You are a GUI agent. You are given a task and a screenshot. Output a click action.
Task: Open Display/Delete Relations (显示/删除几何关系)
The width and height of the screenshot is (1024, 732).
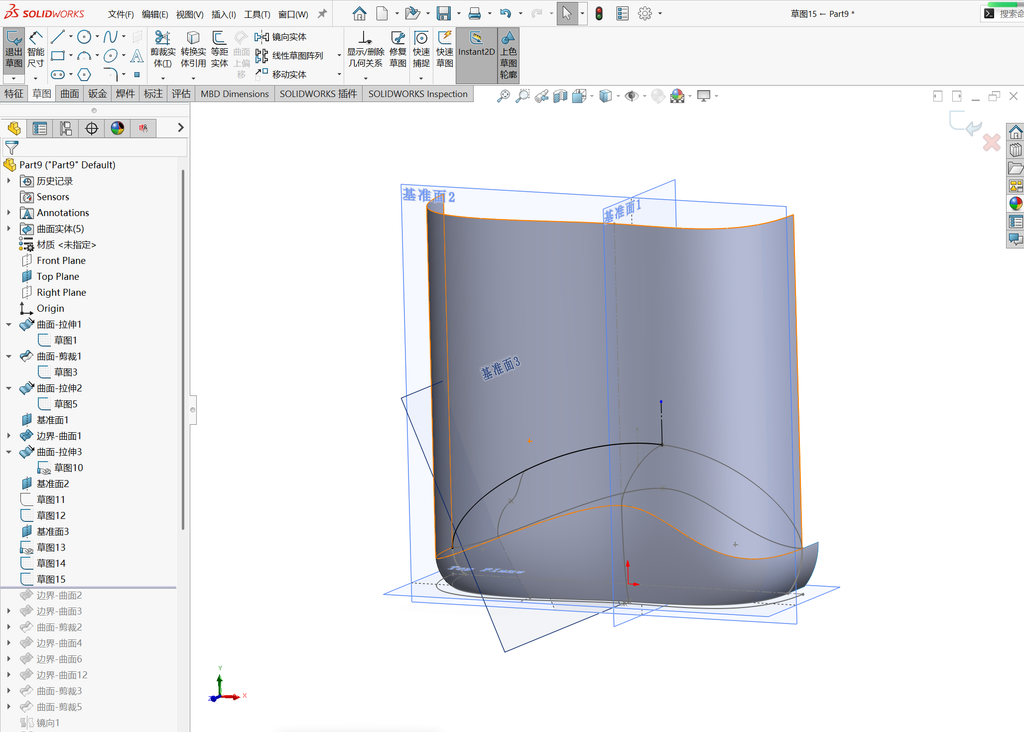(x=365, y=50)
